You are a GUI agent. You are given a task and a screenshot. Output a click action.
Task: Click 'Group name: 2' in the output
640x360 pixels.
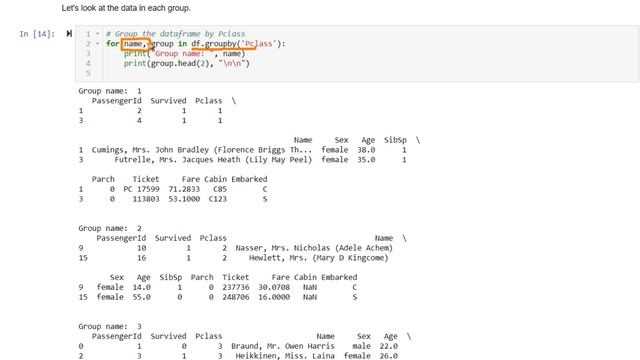point(110,229)
